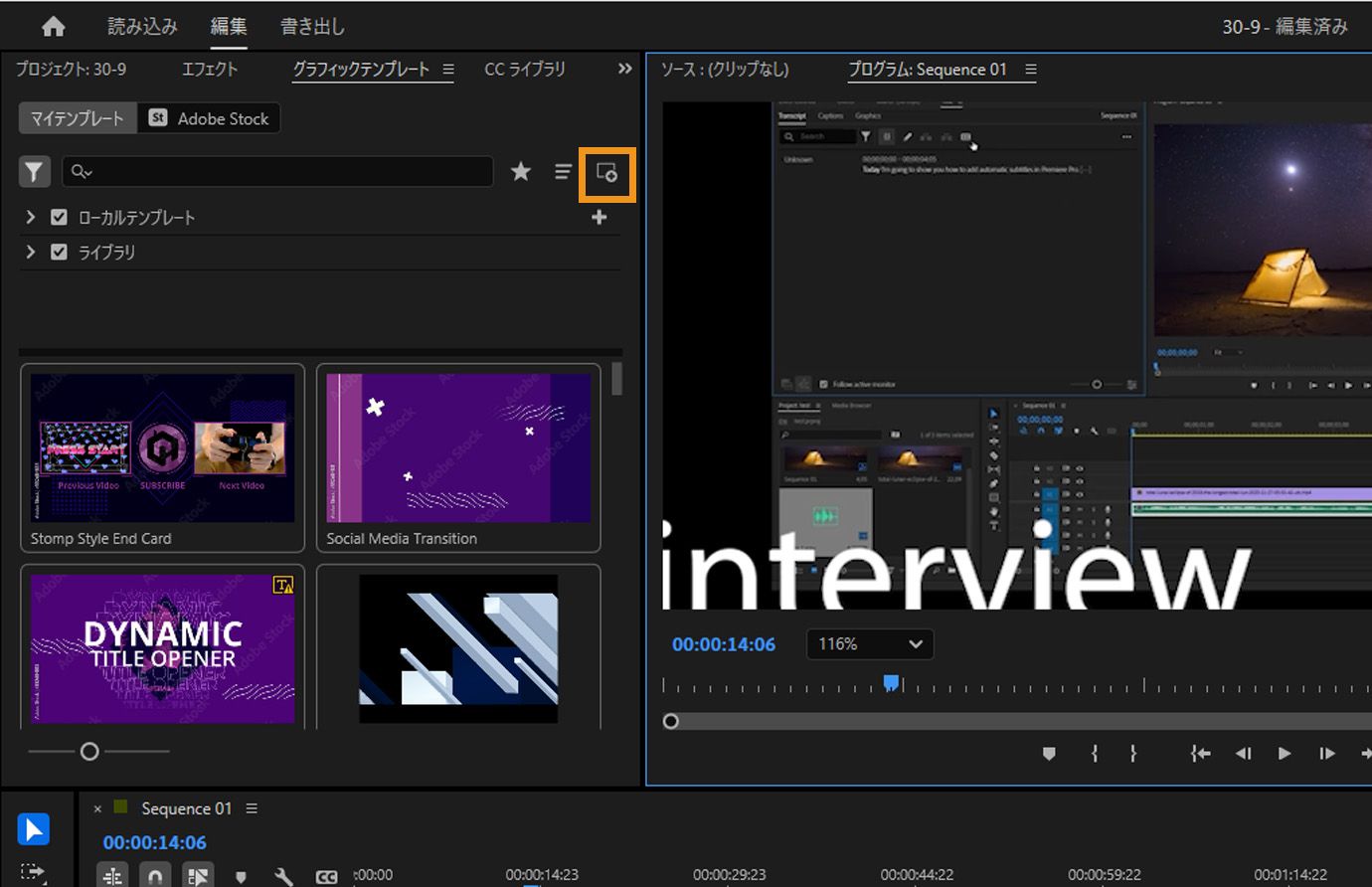This screenshot has width=1372, height=887.
Task: Step forward one frame
Action: (1326, 754)
